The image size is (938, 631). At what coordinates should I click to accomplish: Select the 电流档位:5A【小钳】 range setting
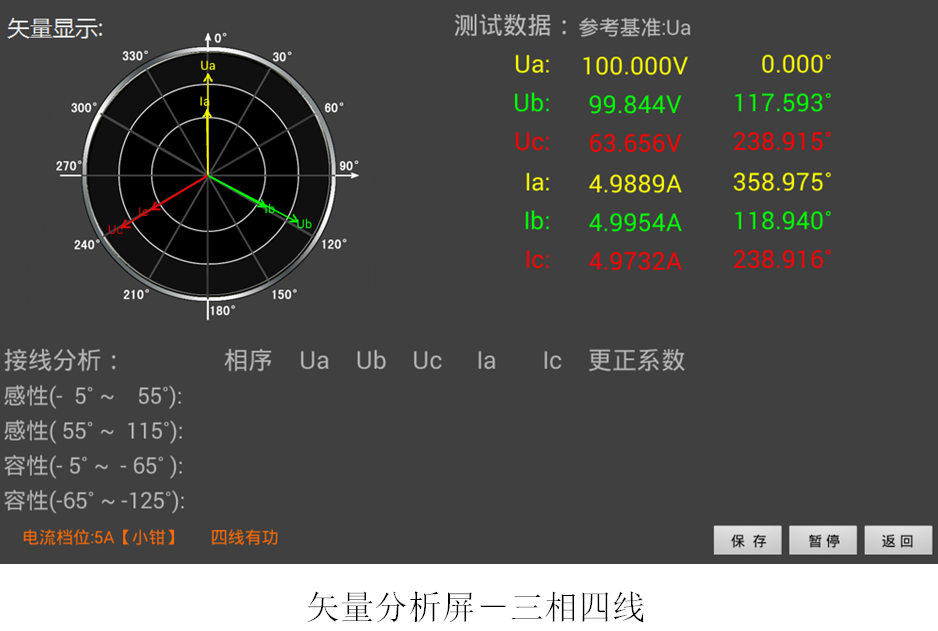click(100, 538)
